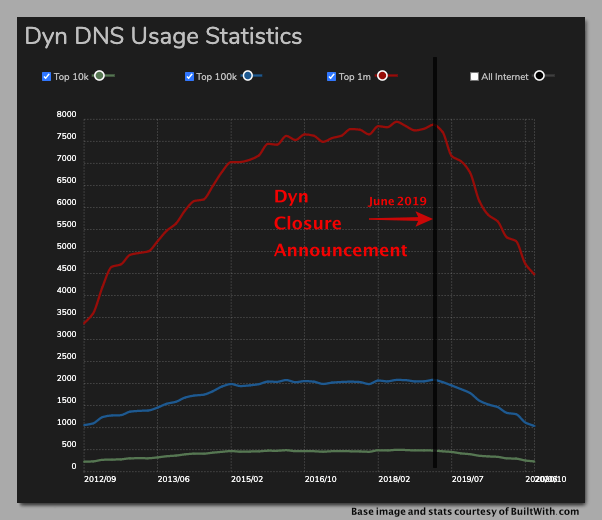Click the 0 y-axis label
This screenshot has height=520, width=602.
tap(74, 466)
